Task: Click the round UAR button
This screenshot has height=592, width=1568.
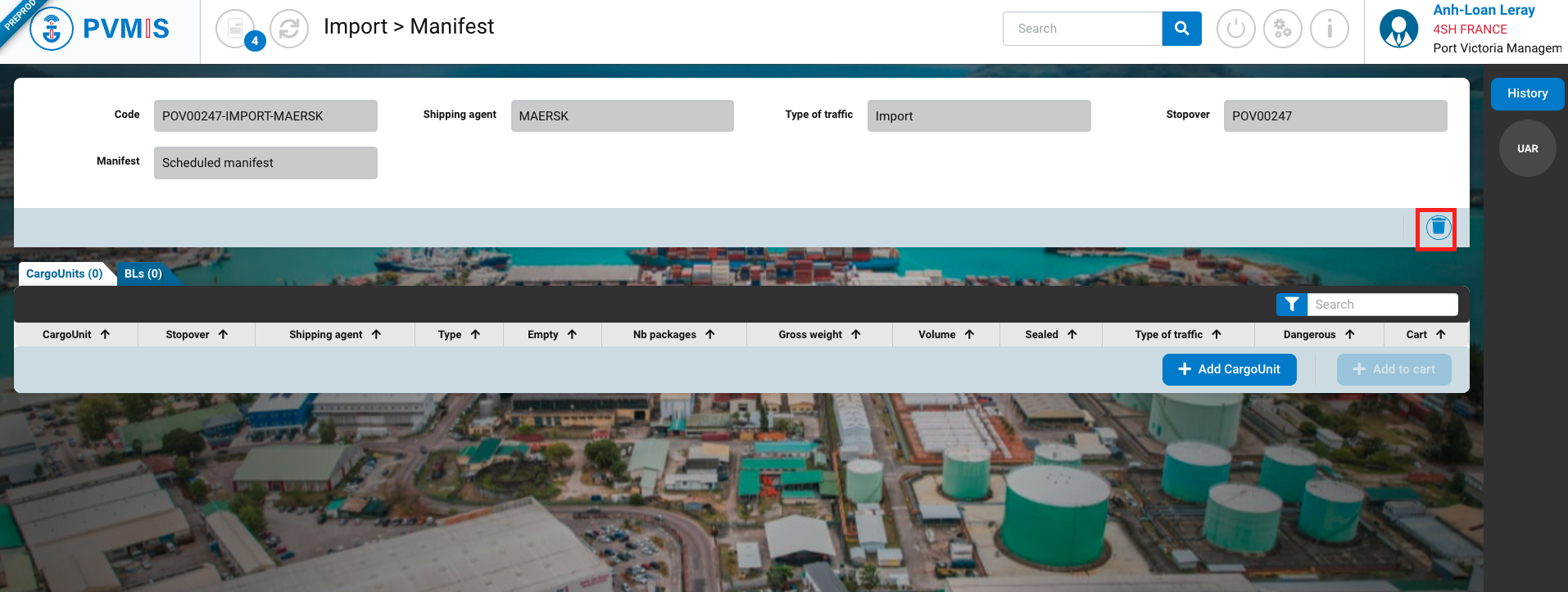Action: click(1527, 148)
